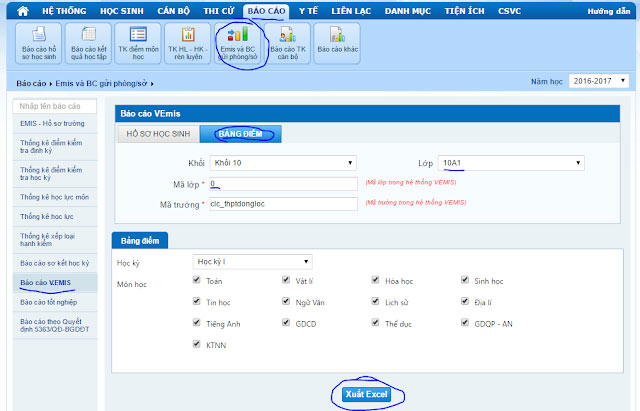Open Báo cáo kết quả học tập icon
The width and height of the screenshot is (640, 411).
[88, 41]
